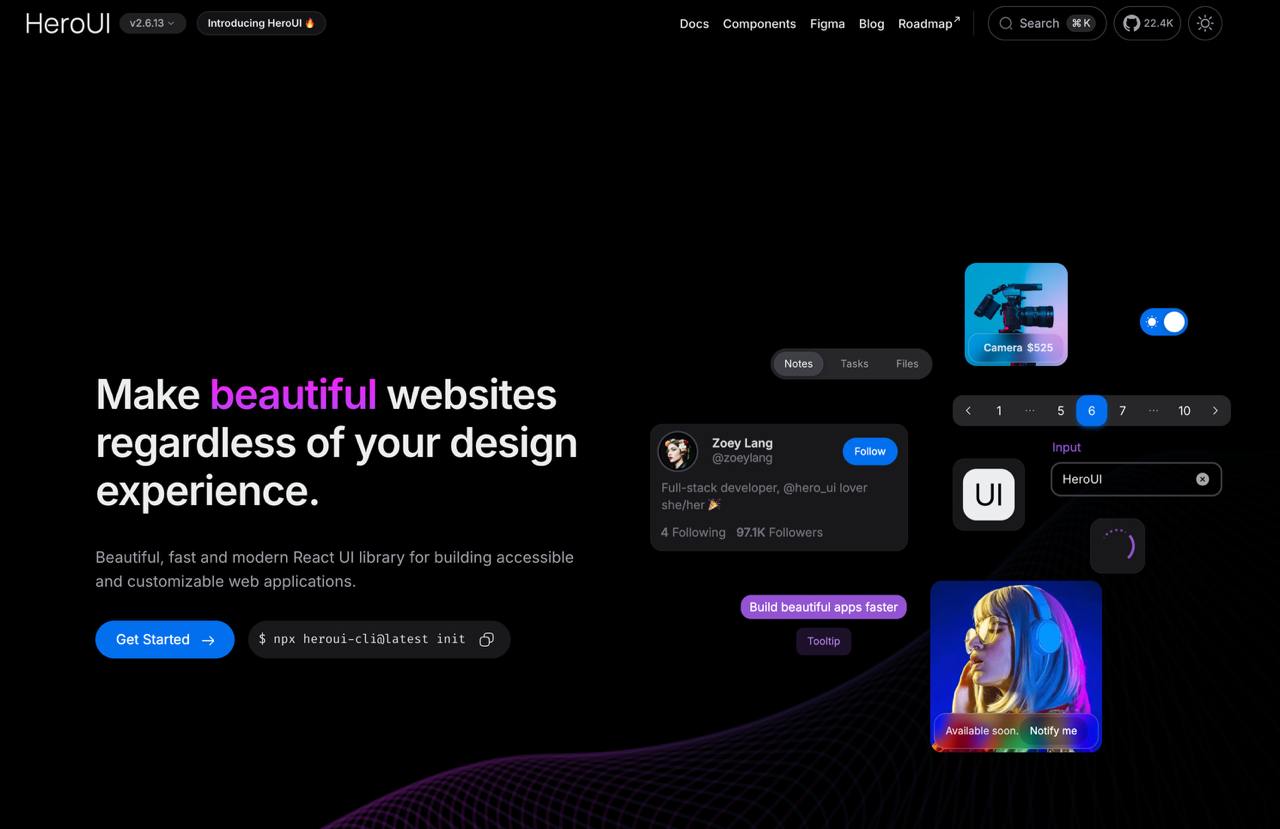Open the Components menu item
Screen dimensions: 1280x829
point(759,23)
